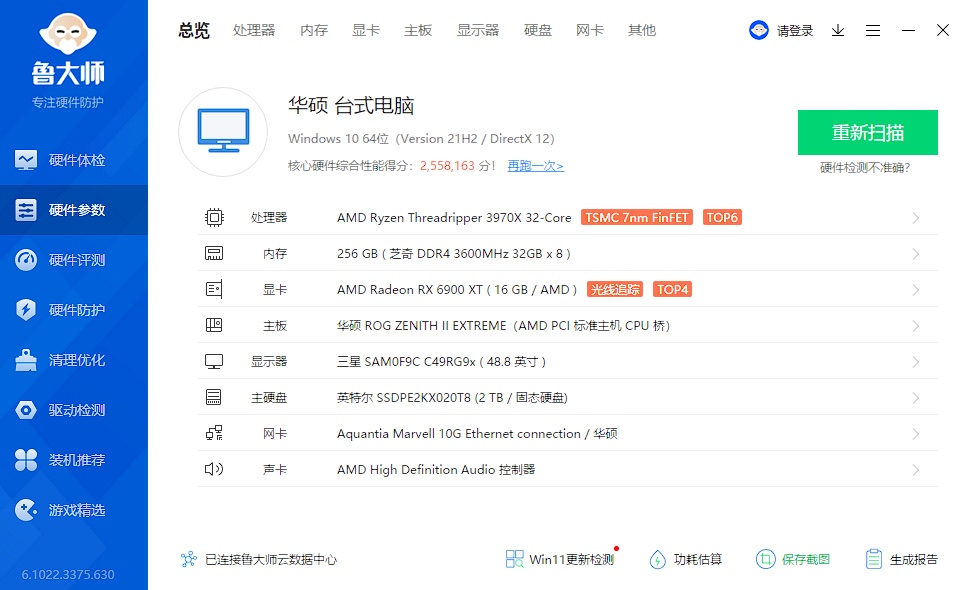Image resolution: width=962 pixels, height=590 pixels.
Task: Open the 清理优化 broom icon
Action: [26, 360]
